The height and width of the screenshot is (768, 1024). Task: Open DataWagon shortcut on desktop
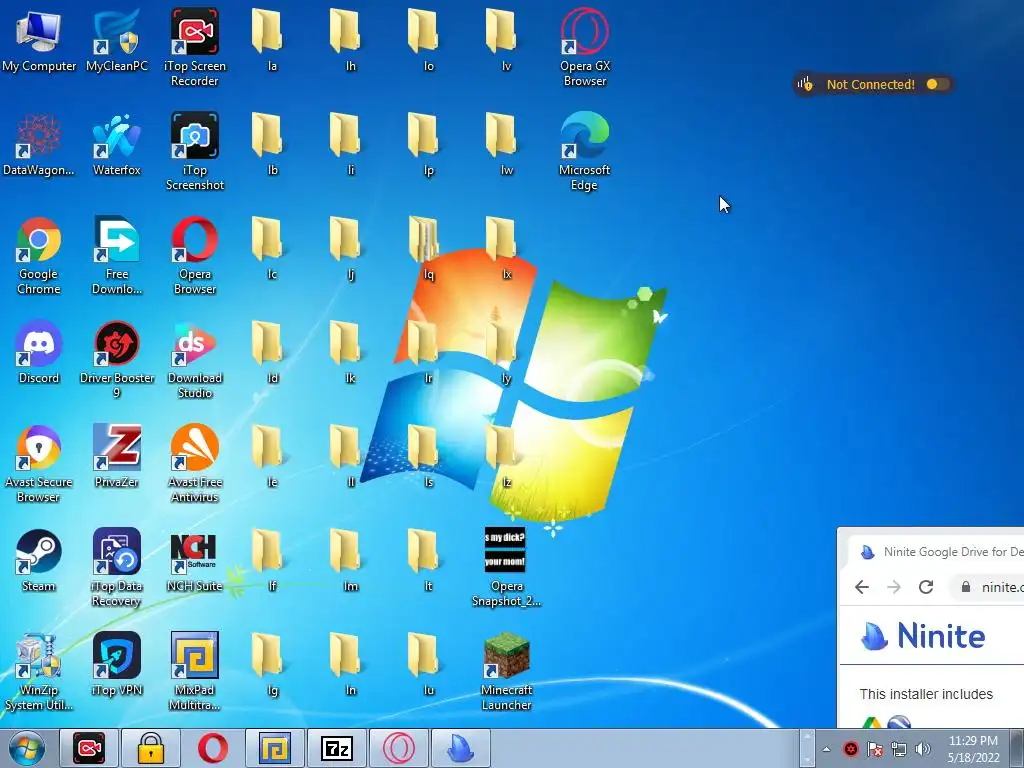pos(39,145)
